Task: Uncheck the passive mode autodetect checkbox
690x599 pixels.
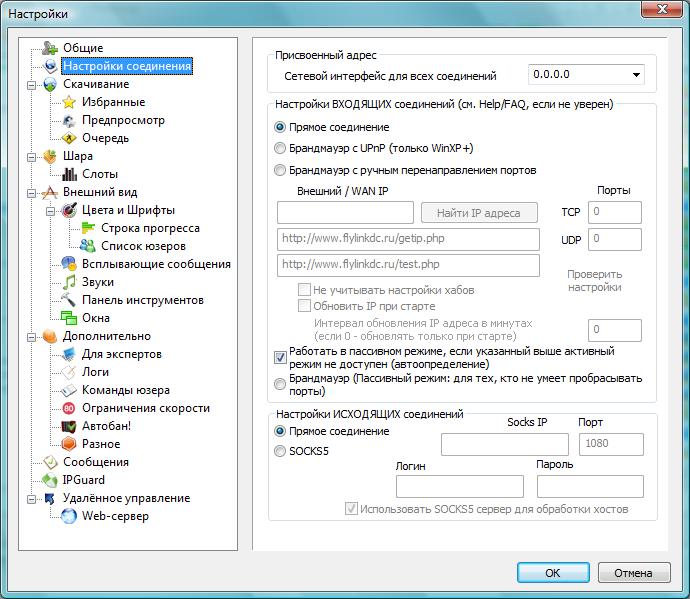Action: (x=280, y=357)
